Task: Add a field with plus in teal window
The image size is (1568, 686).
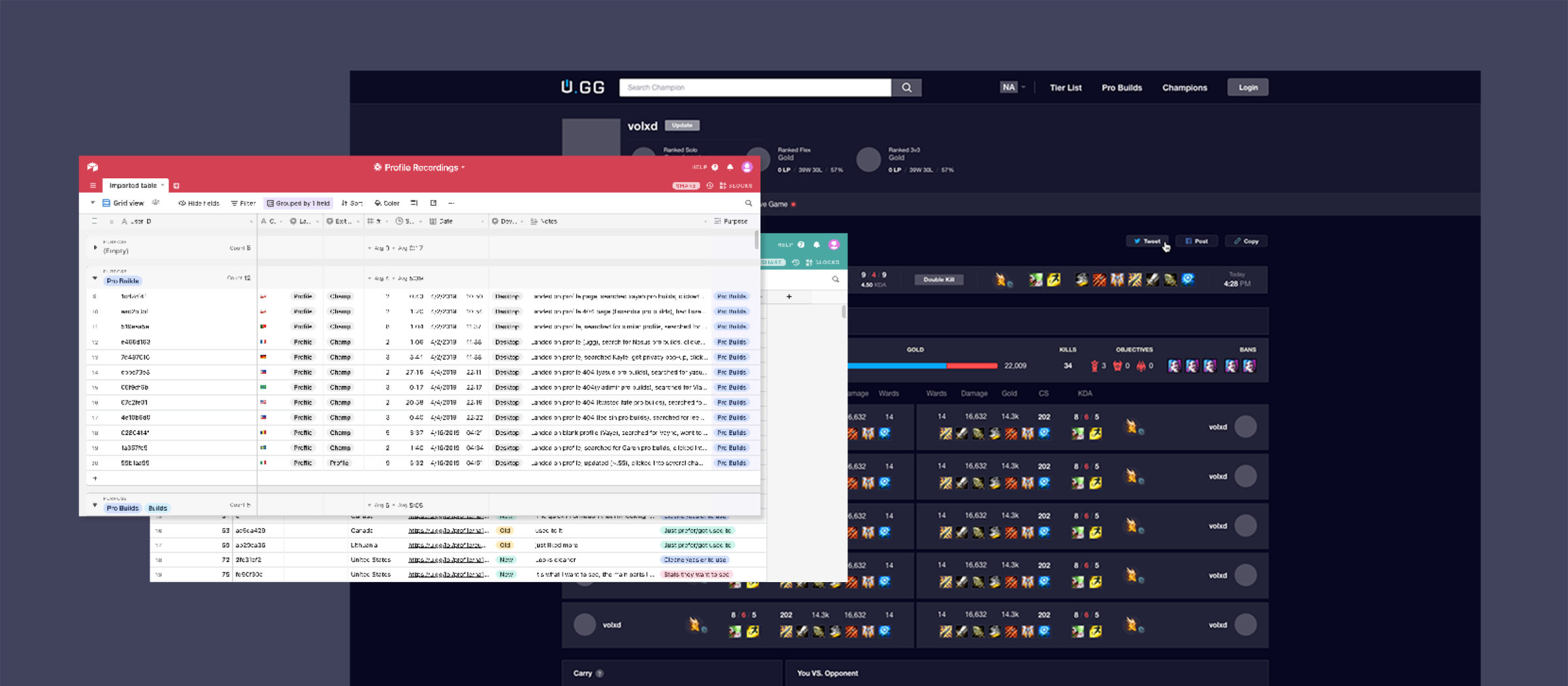Action: coord(789,297)
